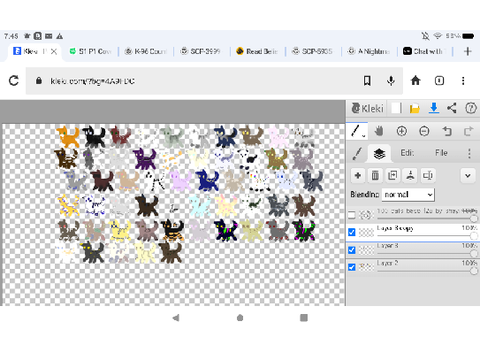The image size is (480, 360).
Task: Reload the page in browser
Action: pos(14,81)
